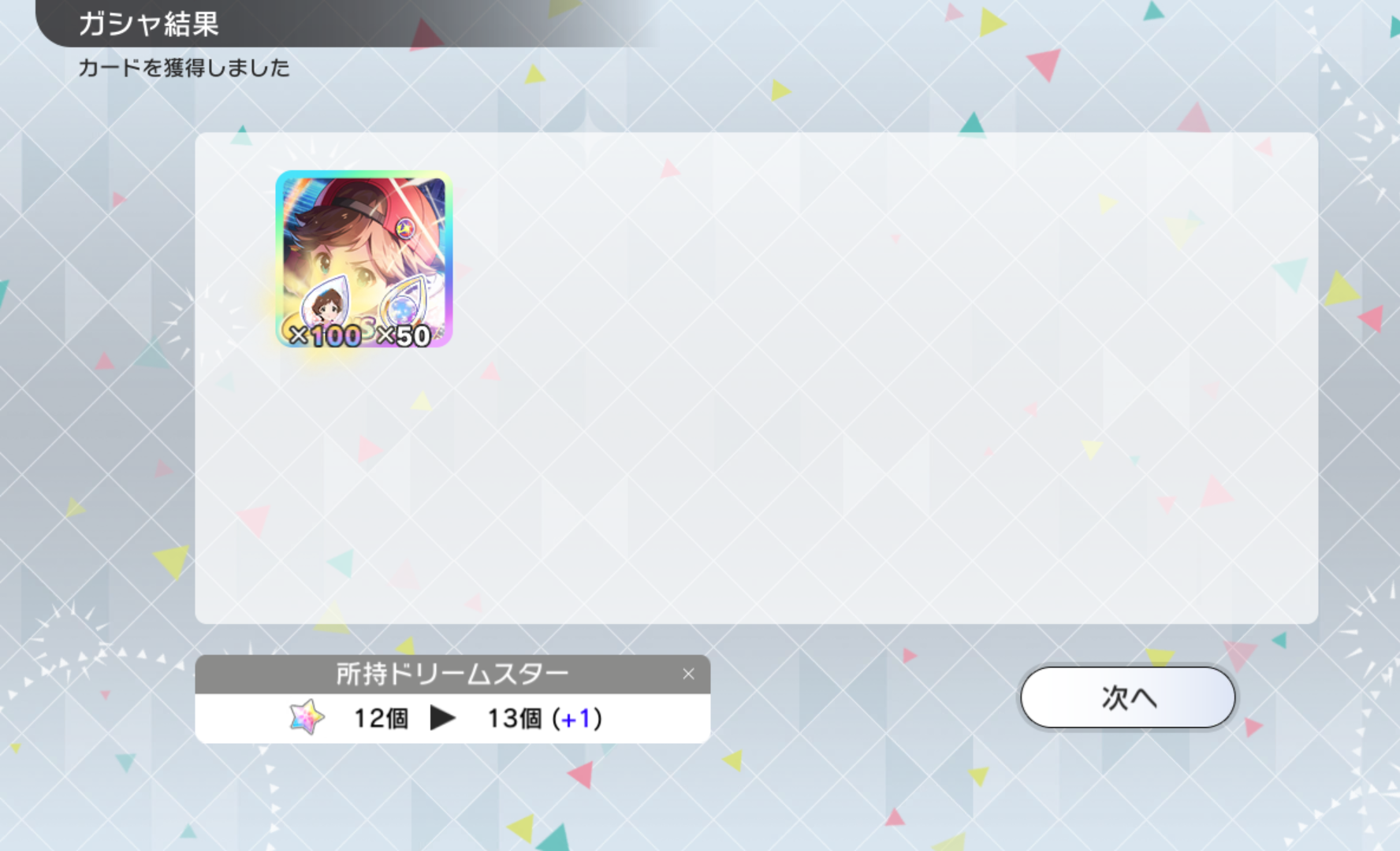Click the ×50 quantity label
The width and height of the screenshot is (1400, 851).
404,336
